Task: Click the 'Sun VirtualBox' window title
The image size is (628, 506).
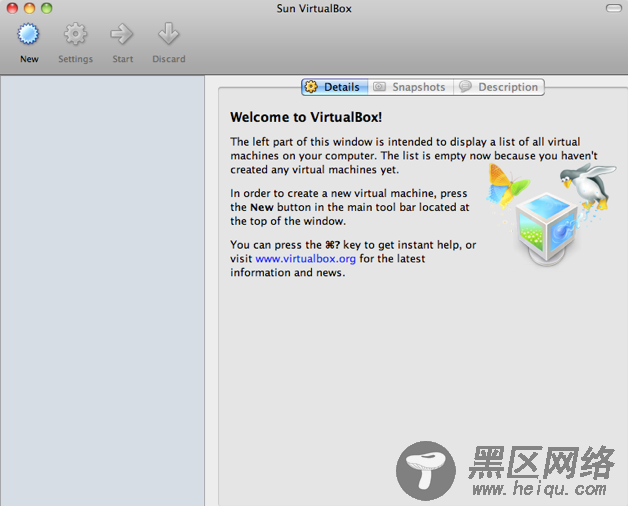Action: coord(314,8)
